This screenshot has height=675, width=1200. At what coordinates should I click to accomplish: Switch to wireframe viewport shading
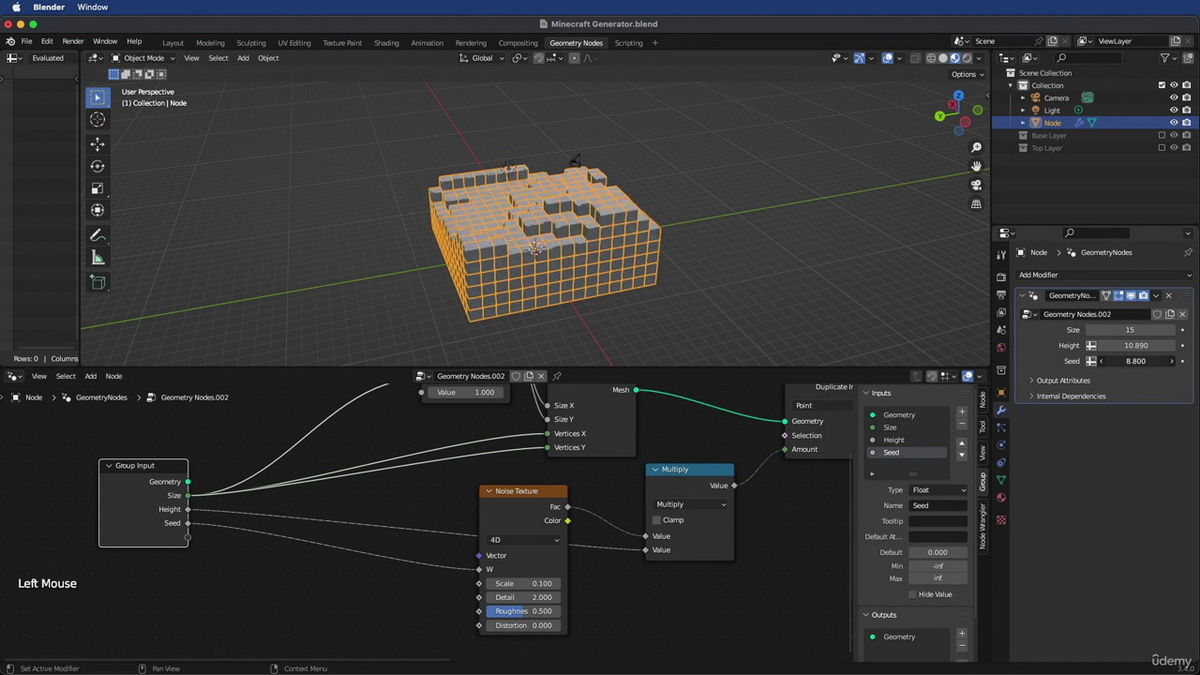(x=931, y=58)
